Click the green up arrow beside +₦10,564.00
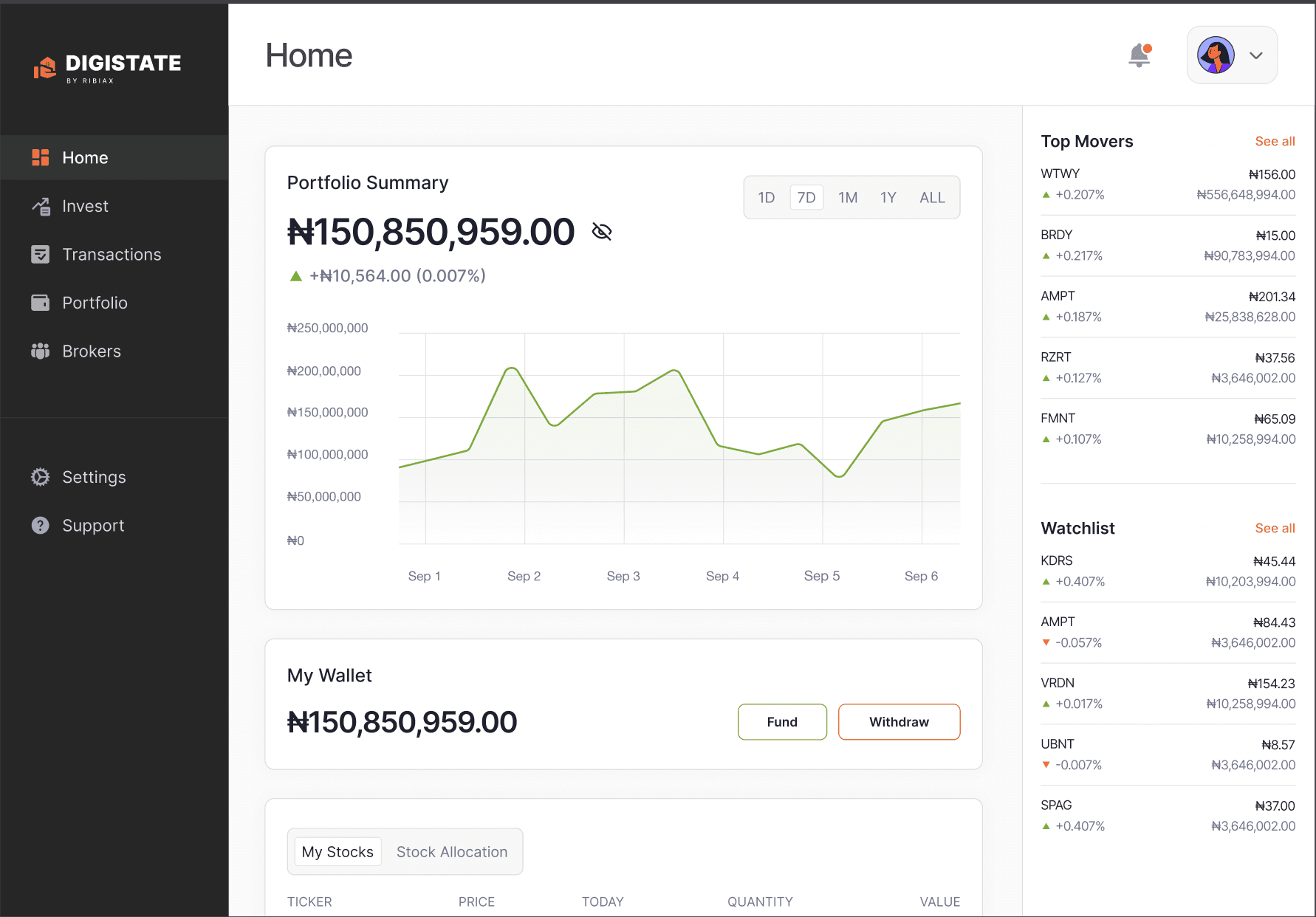This screenshot has width=1316, height=917. [296, 276]
